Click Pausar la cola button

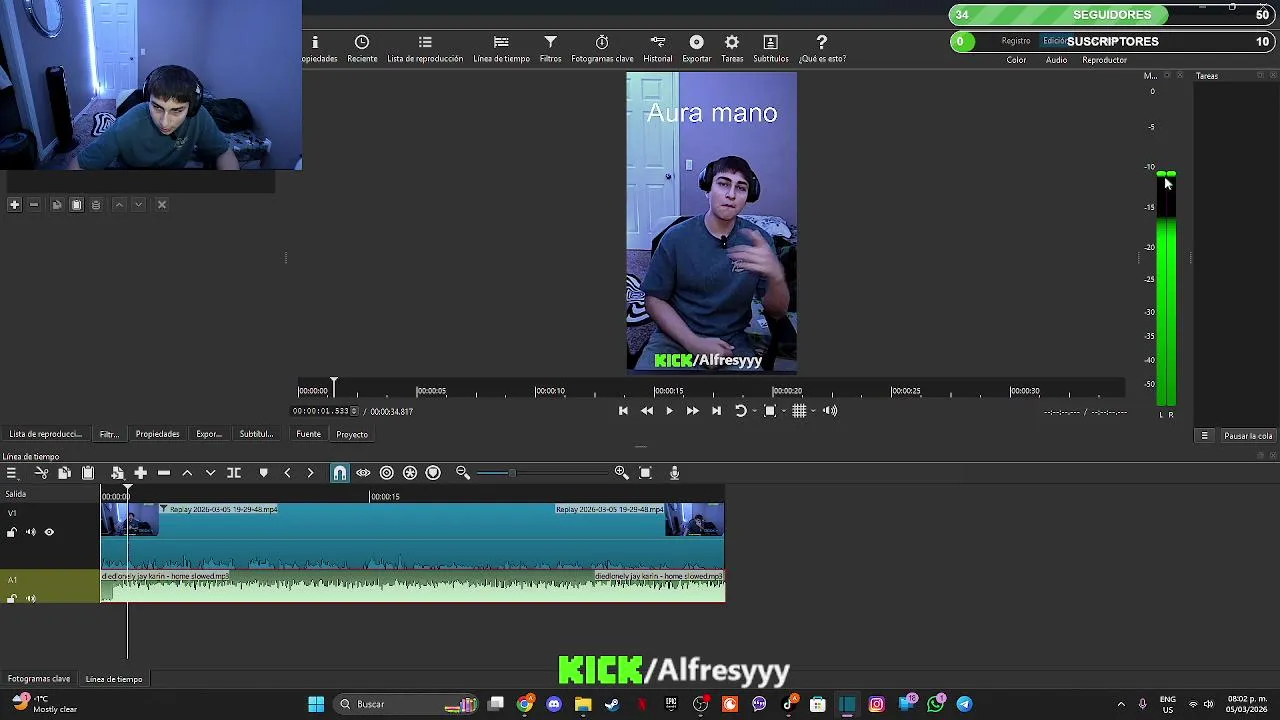(1248, 436)
